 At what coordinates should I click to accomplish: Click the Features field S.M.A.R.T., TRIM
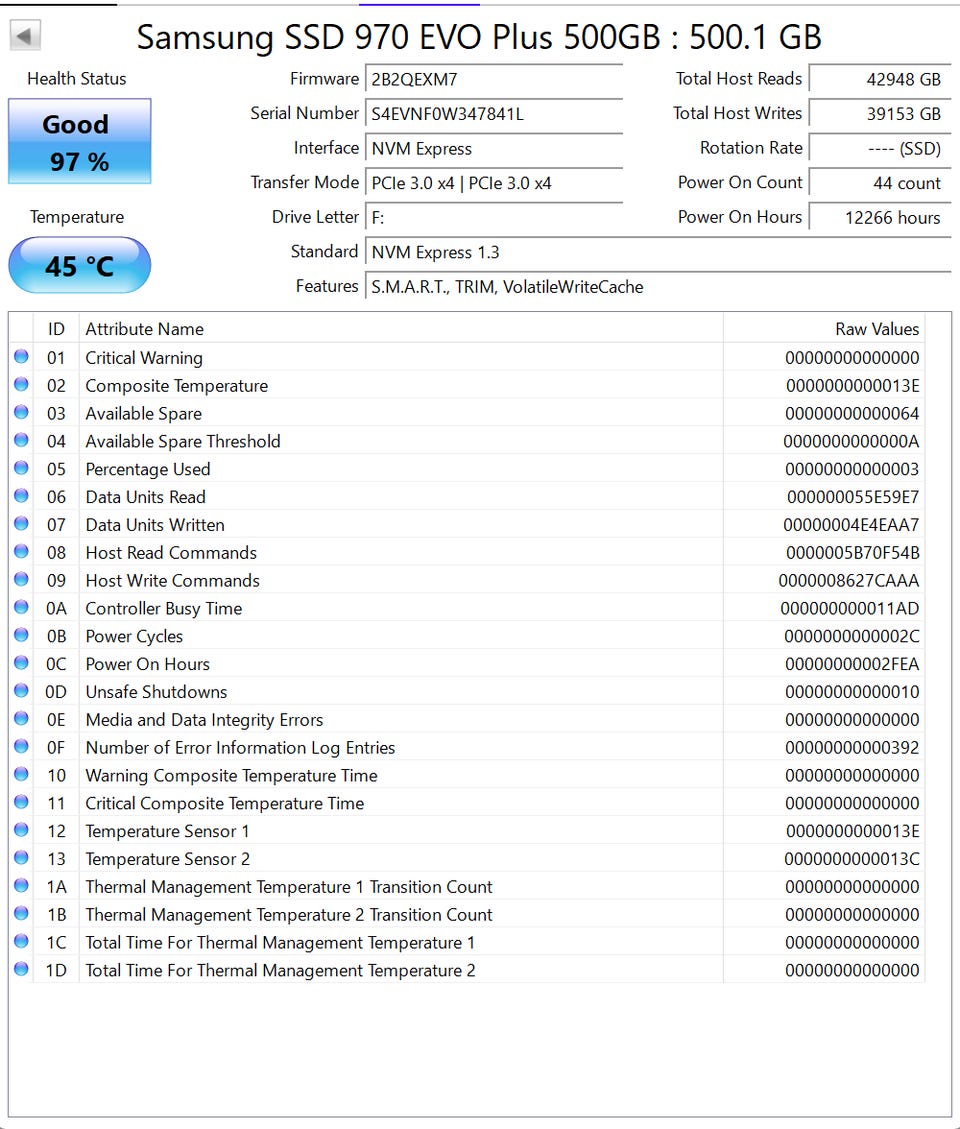click(658, 287)
